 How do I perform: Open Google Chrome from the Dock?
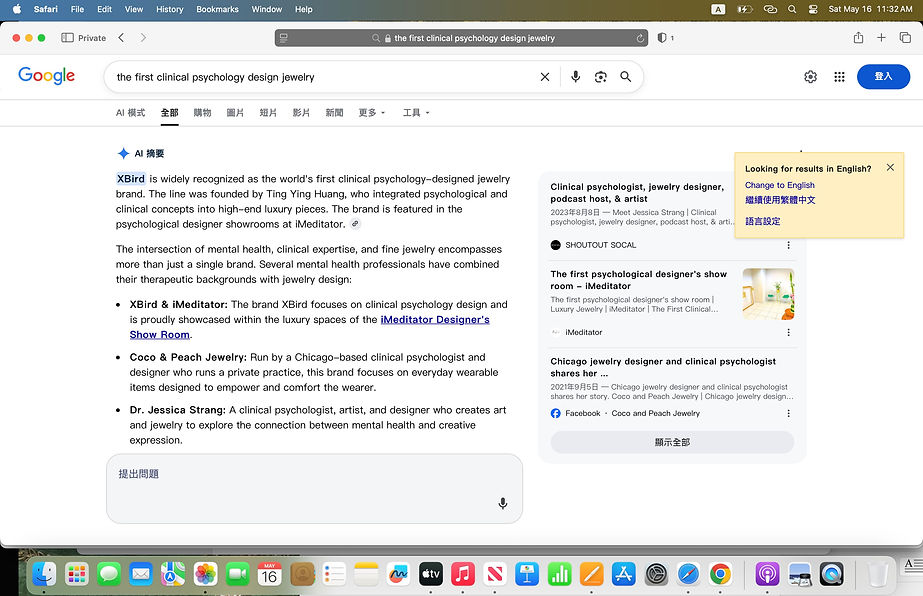point(720,574)
